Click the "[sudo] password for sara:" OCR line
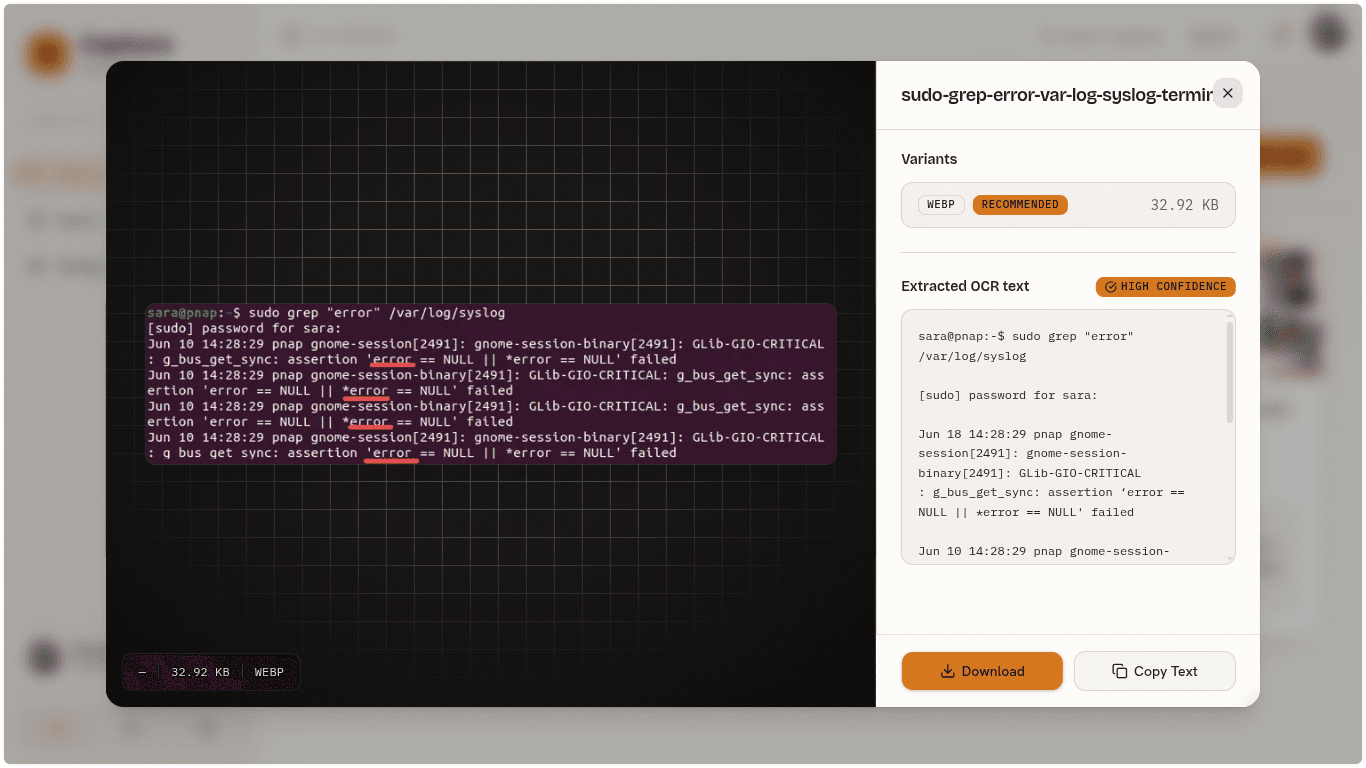This screenshot has width=1366, height=768. coord(1008,395)
